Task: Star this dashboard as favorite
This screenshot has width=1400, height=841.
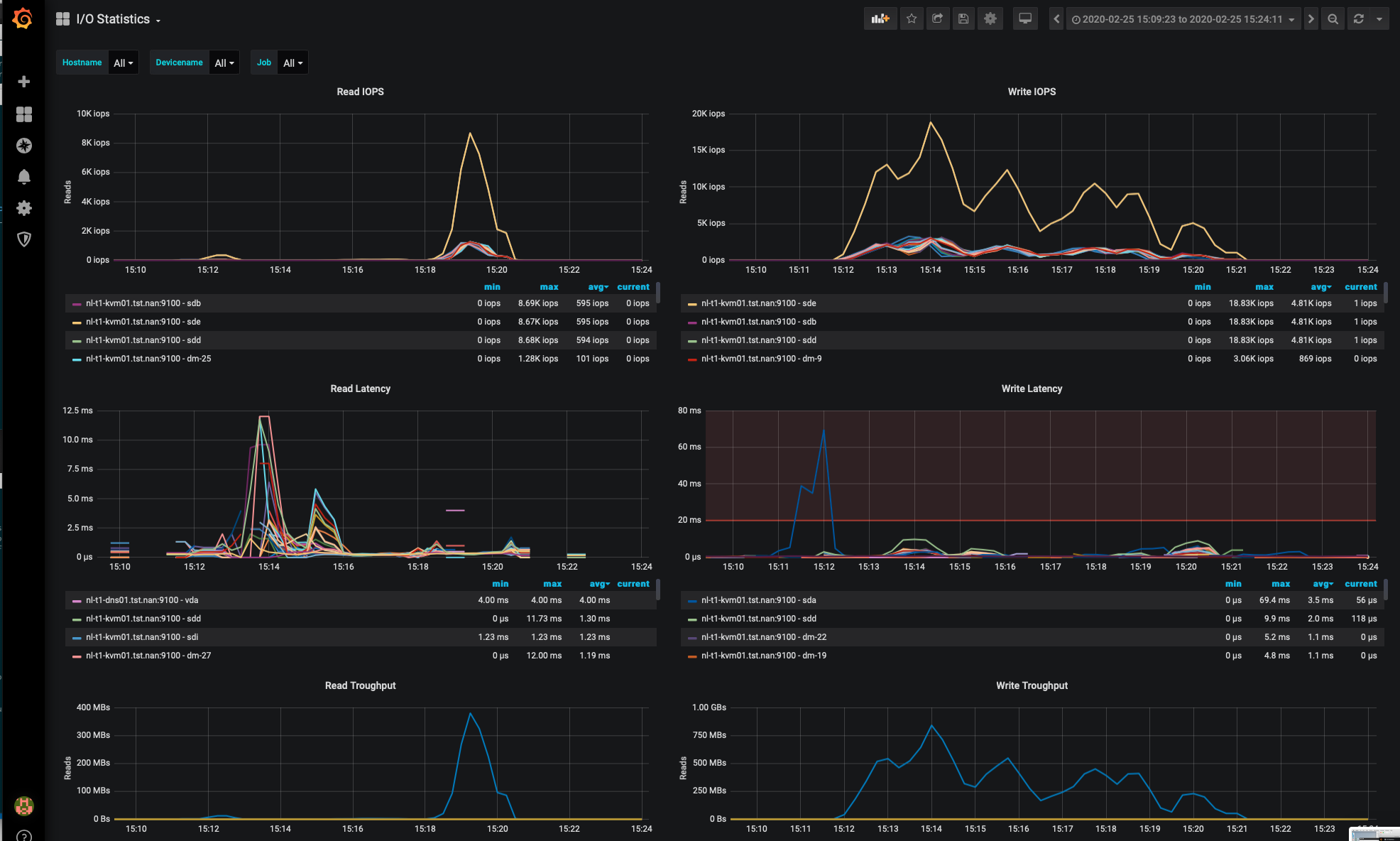Action: [x=912, y=19]
